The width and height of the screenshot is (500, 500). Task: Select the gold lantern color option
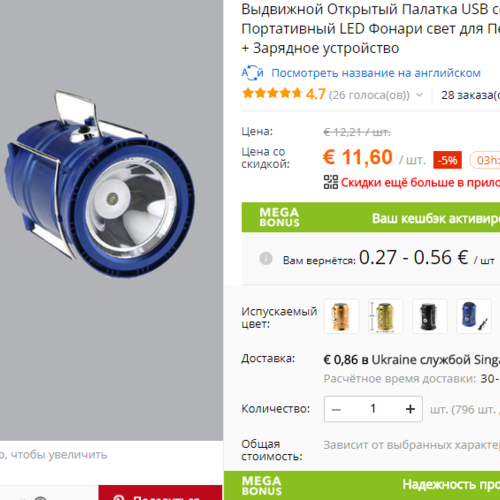coord(341,316)
